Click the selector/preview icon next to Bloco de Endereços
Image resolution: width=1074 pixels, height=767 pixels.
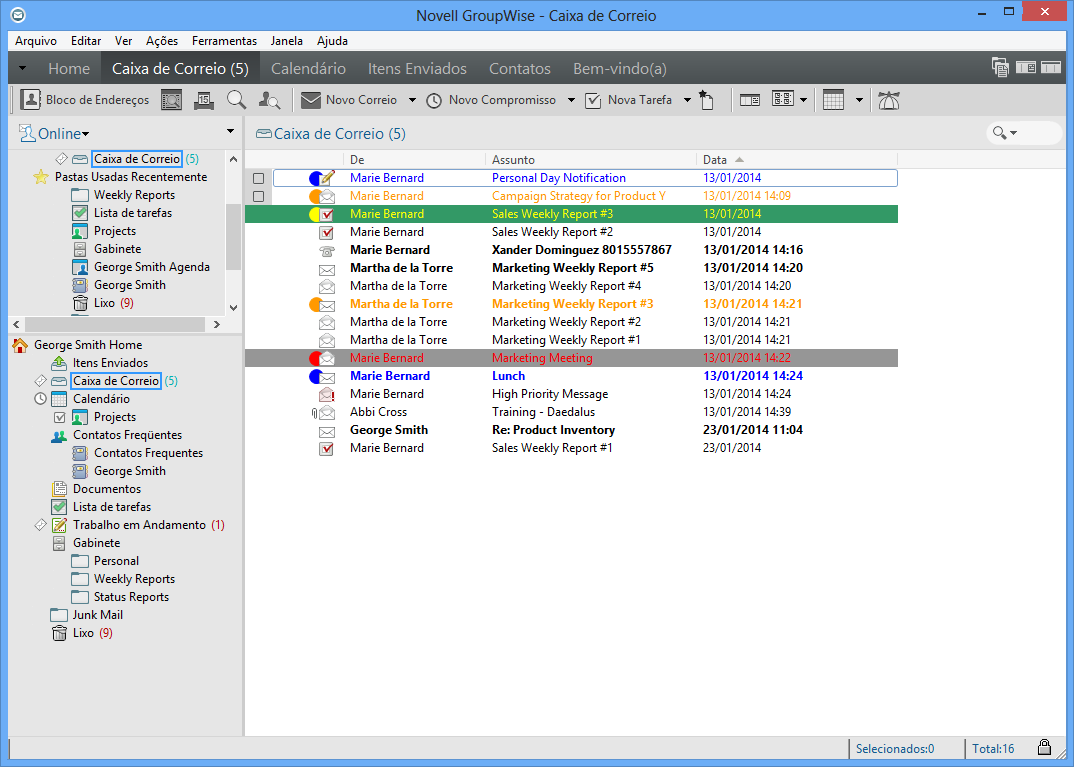171,101
